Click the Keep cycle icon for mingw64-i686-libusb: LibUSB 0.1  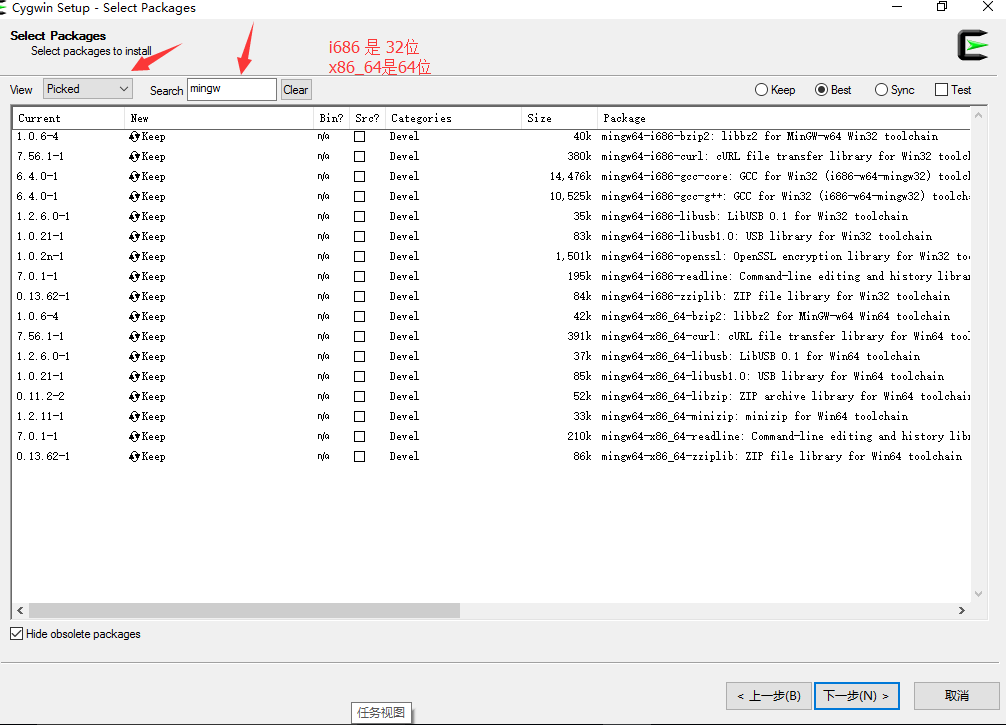[x=134, y=216]
